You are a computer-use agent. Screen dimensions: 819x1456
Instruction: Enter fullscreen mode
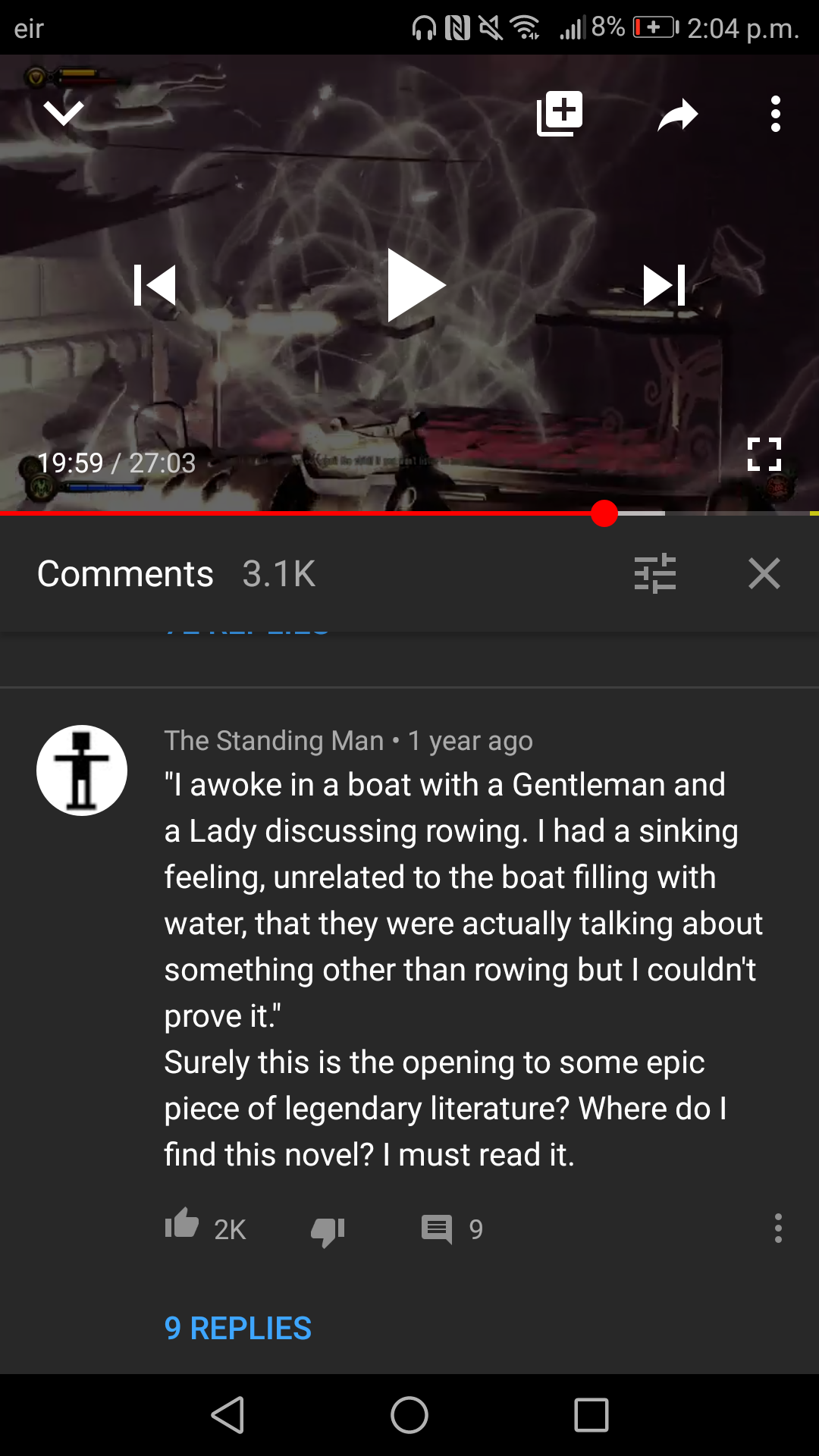pos(764,454)
